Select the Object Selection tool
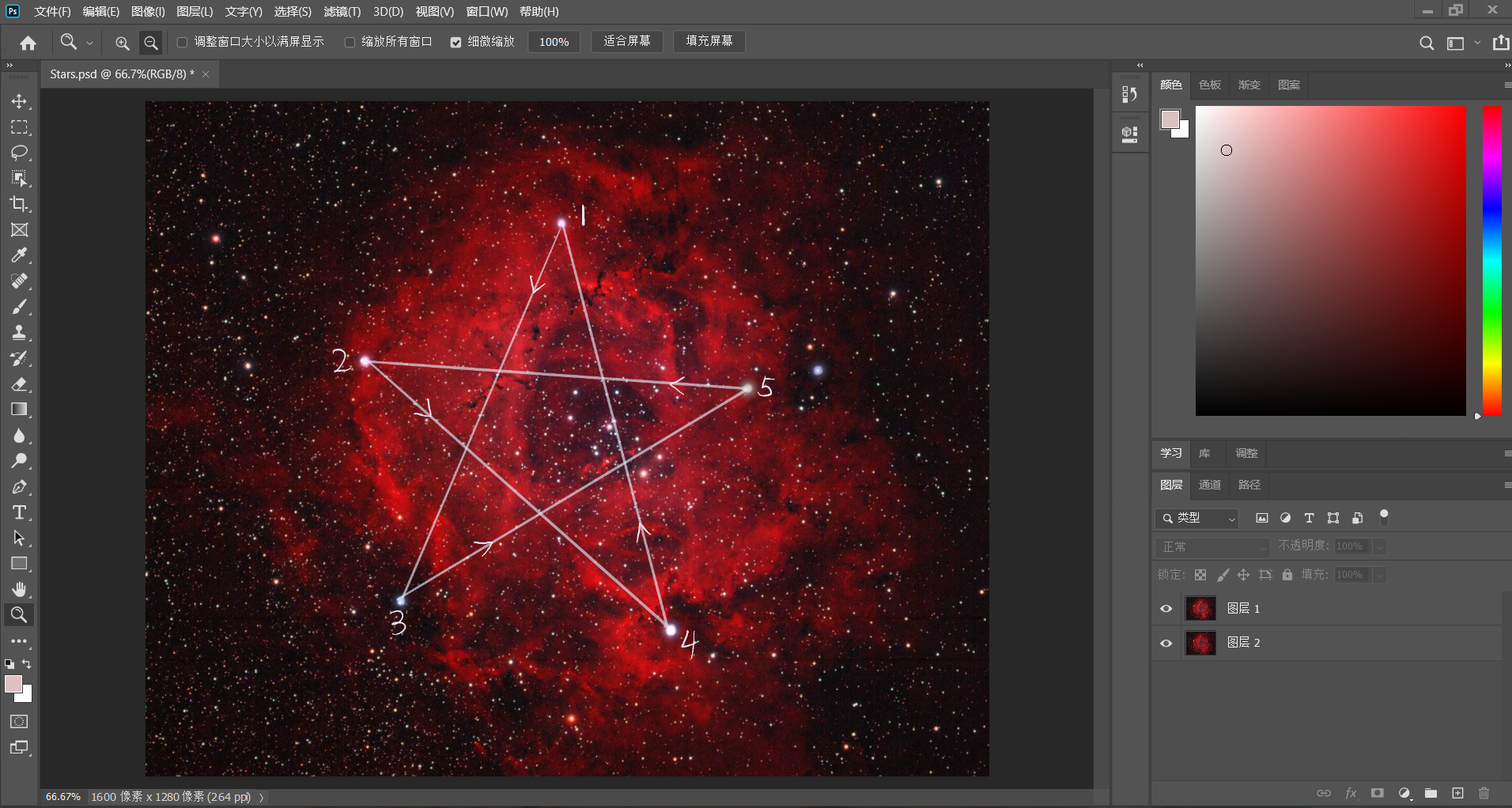 click(x=20, y=179)
